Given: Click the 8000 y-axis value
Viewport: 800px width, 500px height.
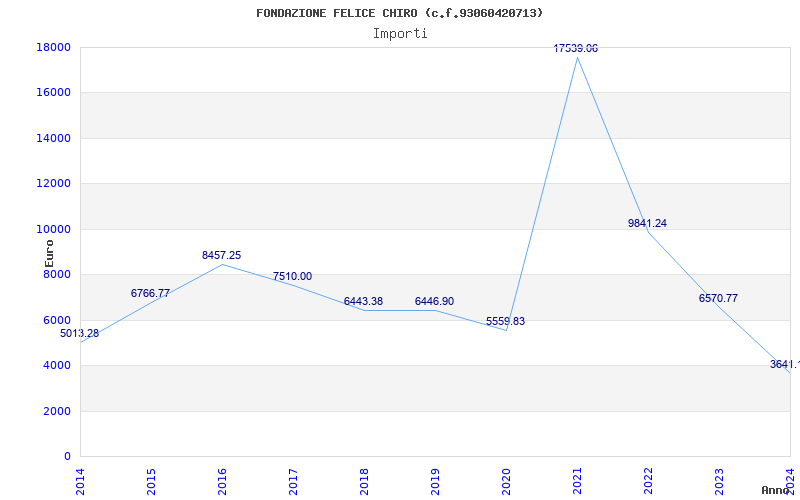Looking at the screenshot, I should [57, 274].
